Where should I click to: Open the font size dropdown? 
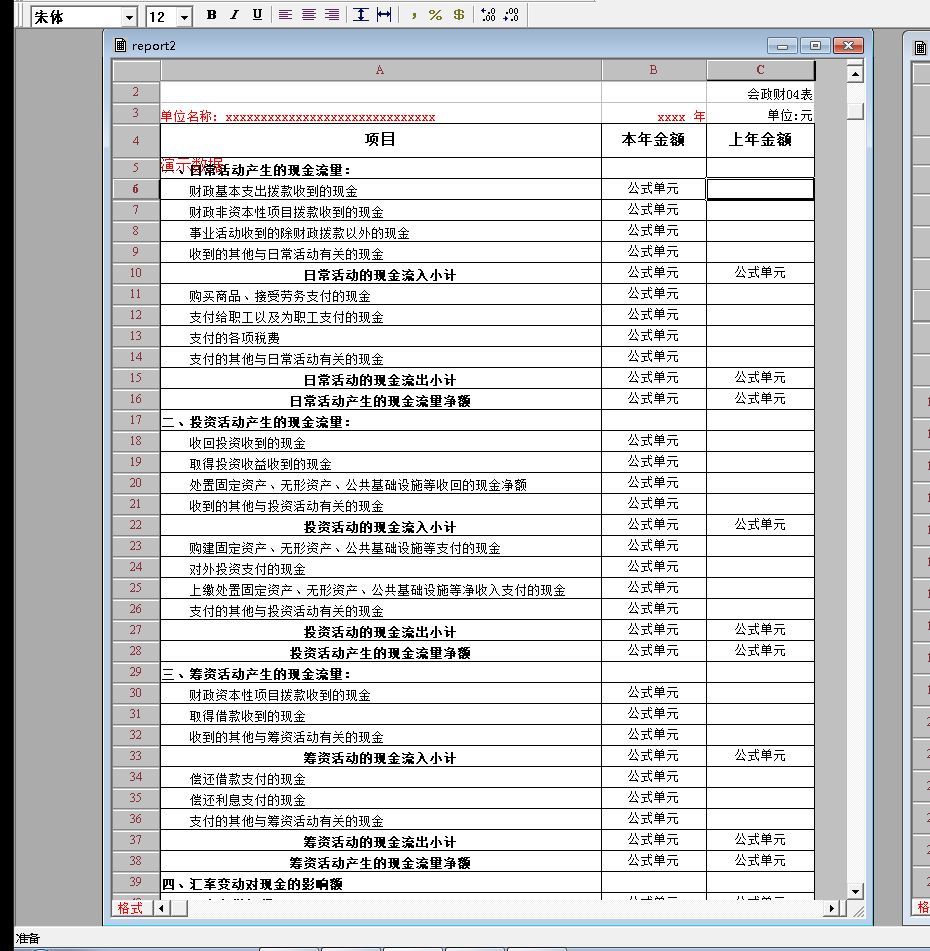(x=184, y=17)
